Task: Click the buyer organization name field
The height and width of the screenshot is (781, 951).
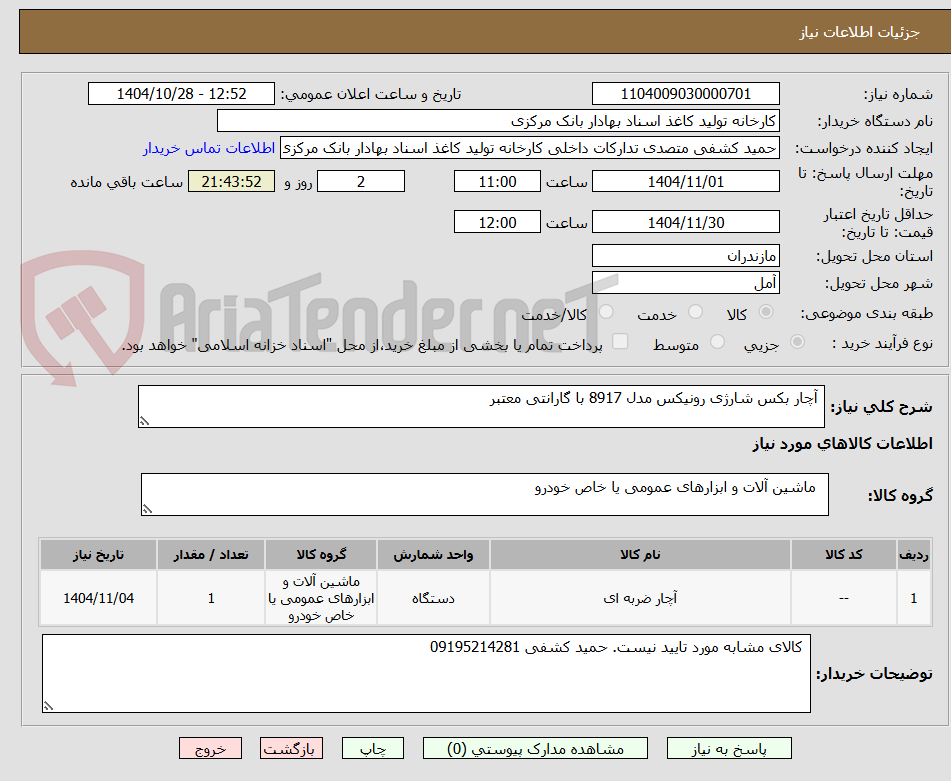Action: (x=498, y=121)
